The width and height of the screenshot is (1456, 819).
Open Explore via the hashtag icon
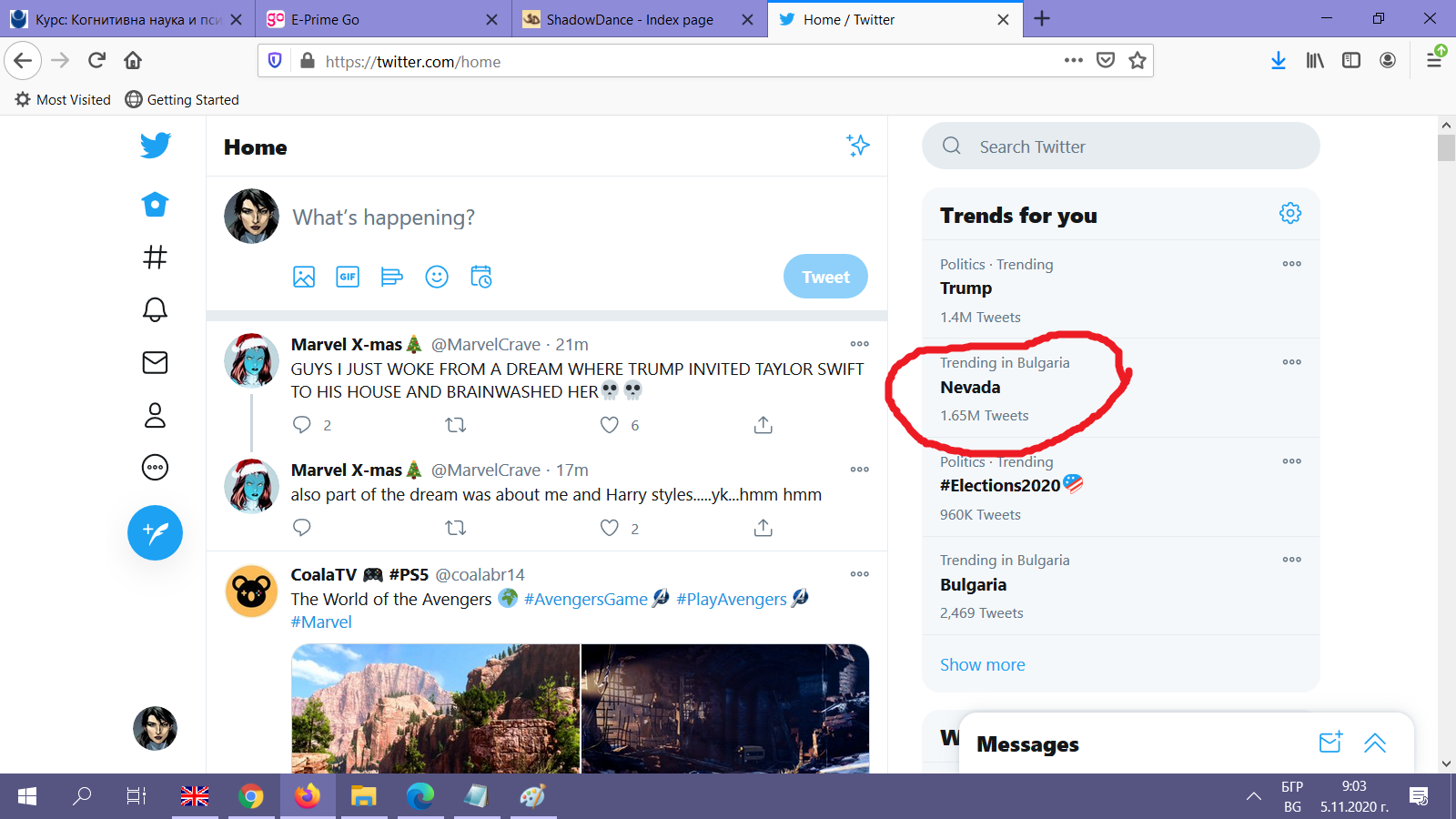156,258
